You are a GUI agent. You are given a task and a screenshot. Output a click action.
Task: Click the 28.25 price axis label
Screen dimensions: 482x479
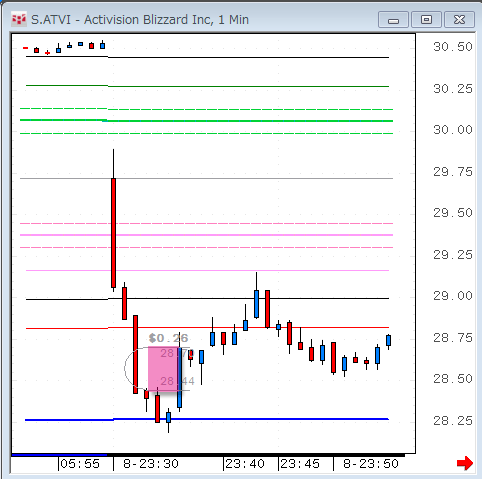453,421
